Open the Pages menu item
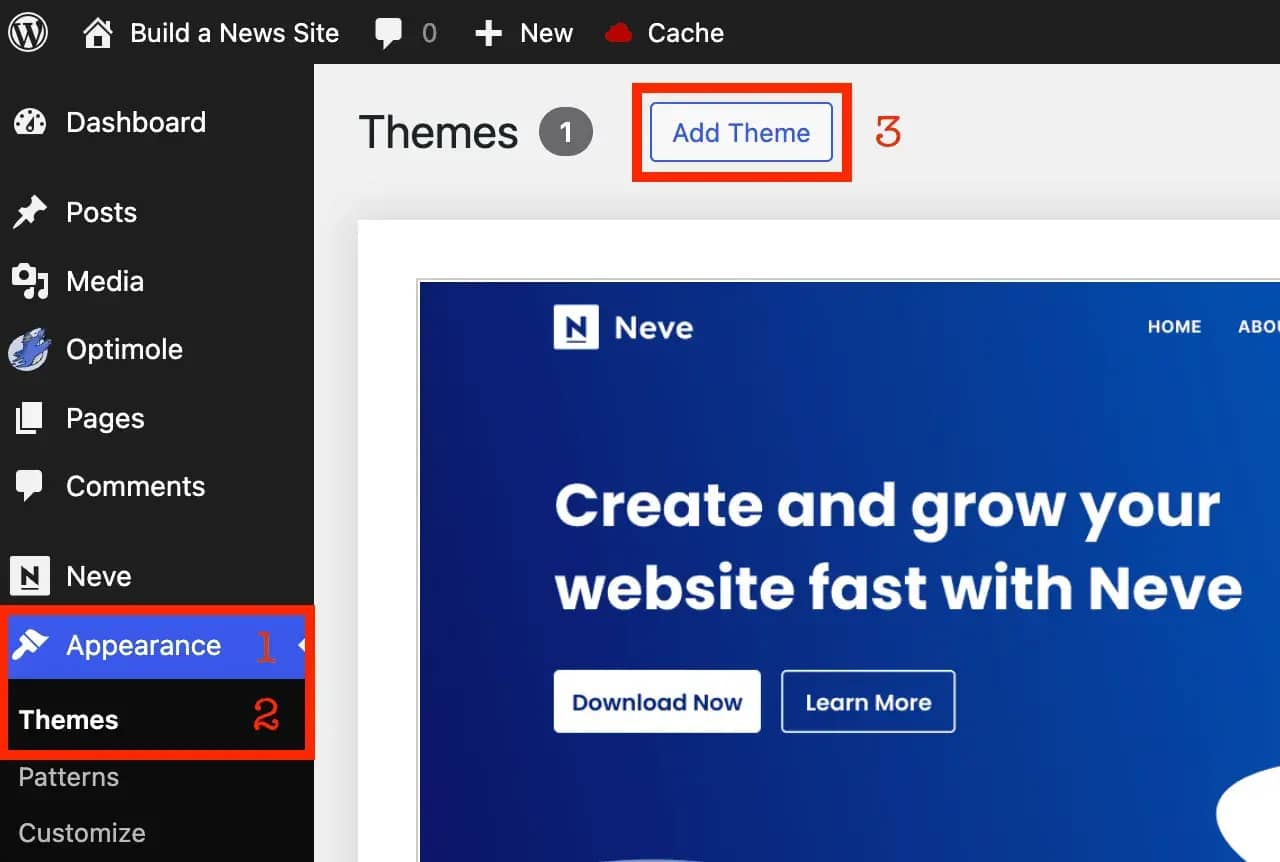1280x862 pixels. point(105,418)
